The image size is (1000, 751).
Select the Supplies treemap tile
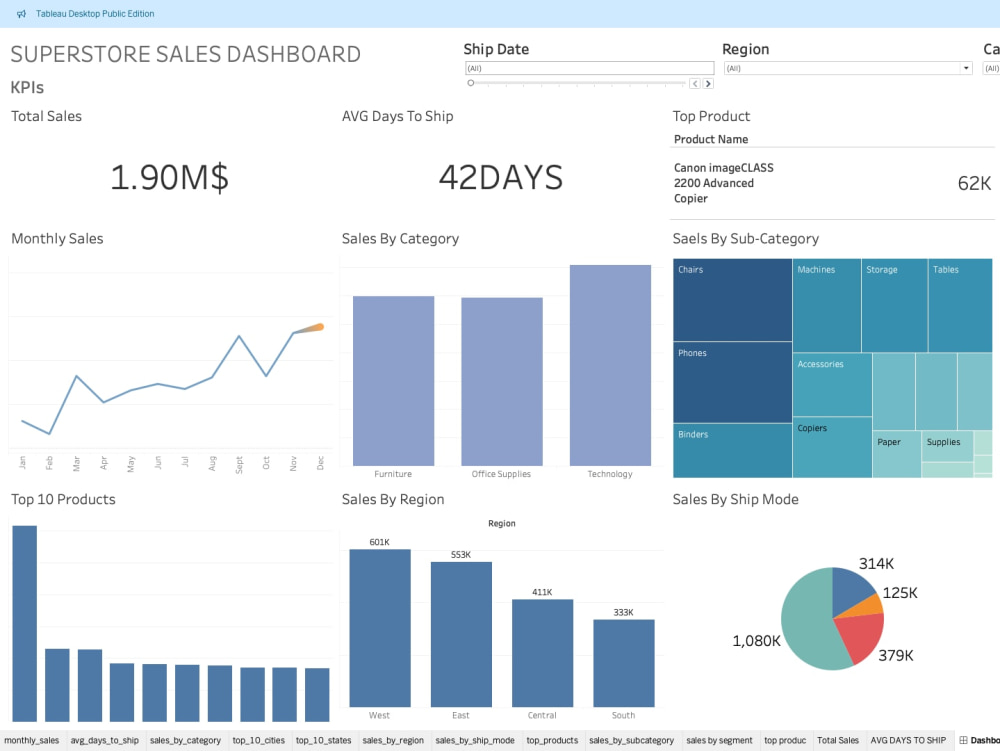pyautogui.click(x=948, y=446)
